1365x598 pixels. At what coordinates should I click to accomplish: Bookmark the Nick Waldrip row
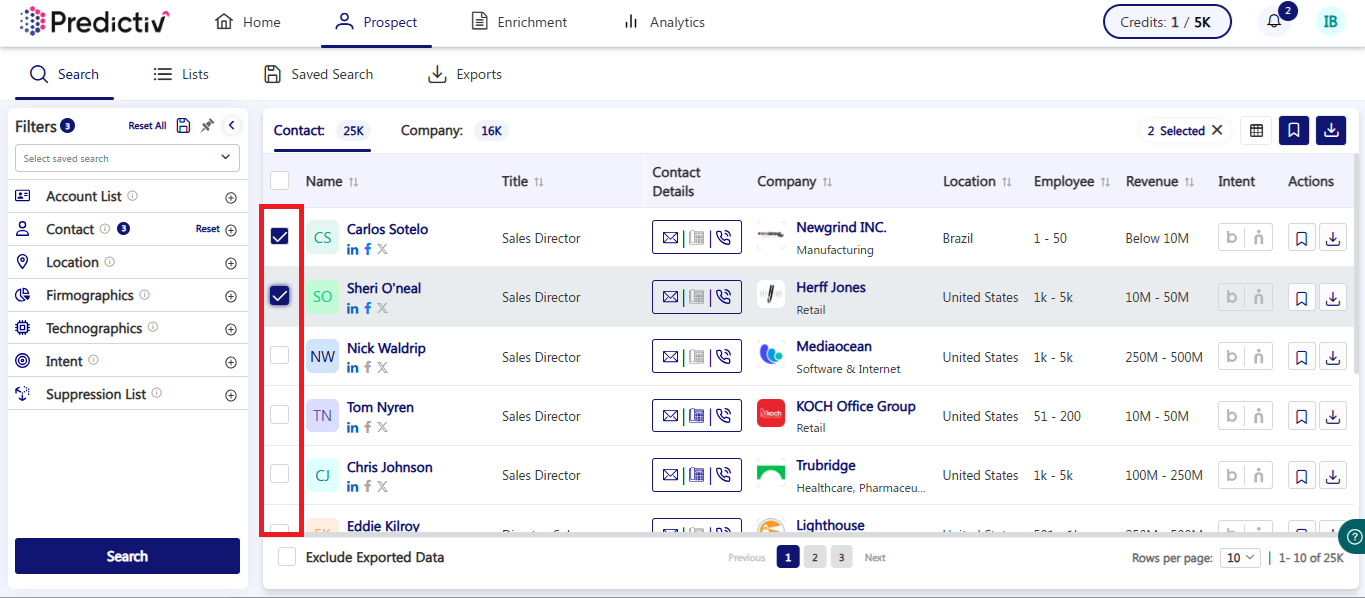[1302, 357]
